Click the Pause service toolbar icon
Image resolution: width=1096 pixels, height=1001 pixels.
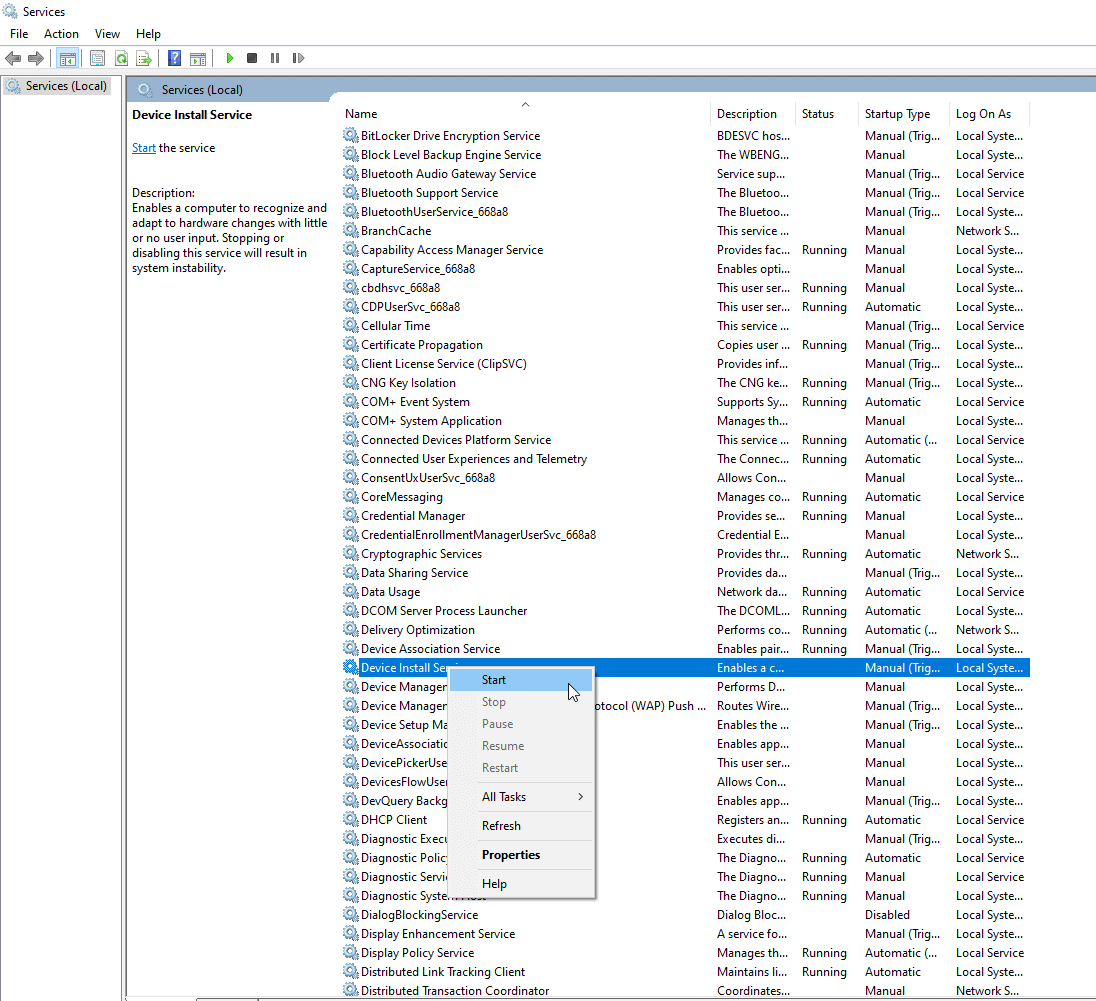click(x=275, y=57)
